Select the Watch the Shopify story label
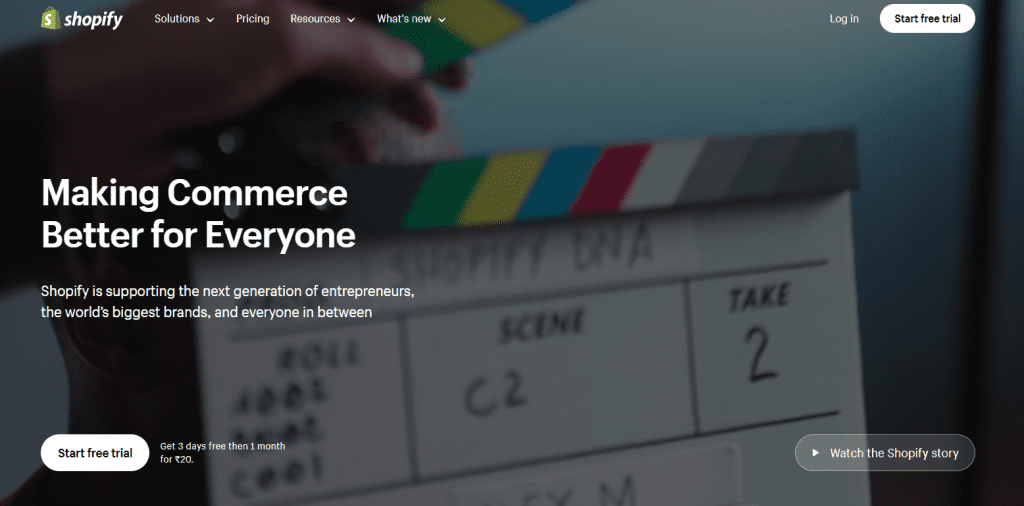The image size is (1024, 506). click(894, 453)
